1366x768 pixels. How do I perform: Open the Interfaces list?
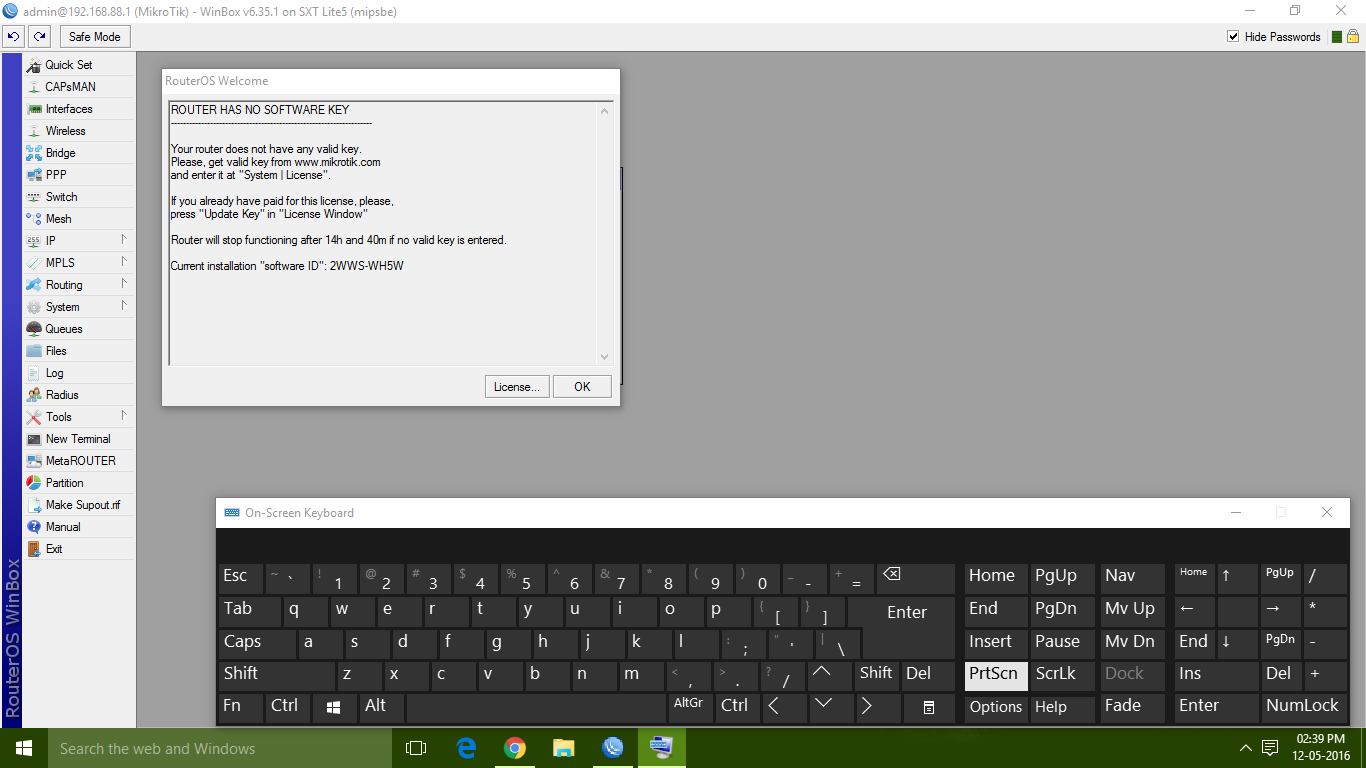pyautogui.click(x=79, y=109)
